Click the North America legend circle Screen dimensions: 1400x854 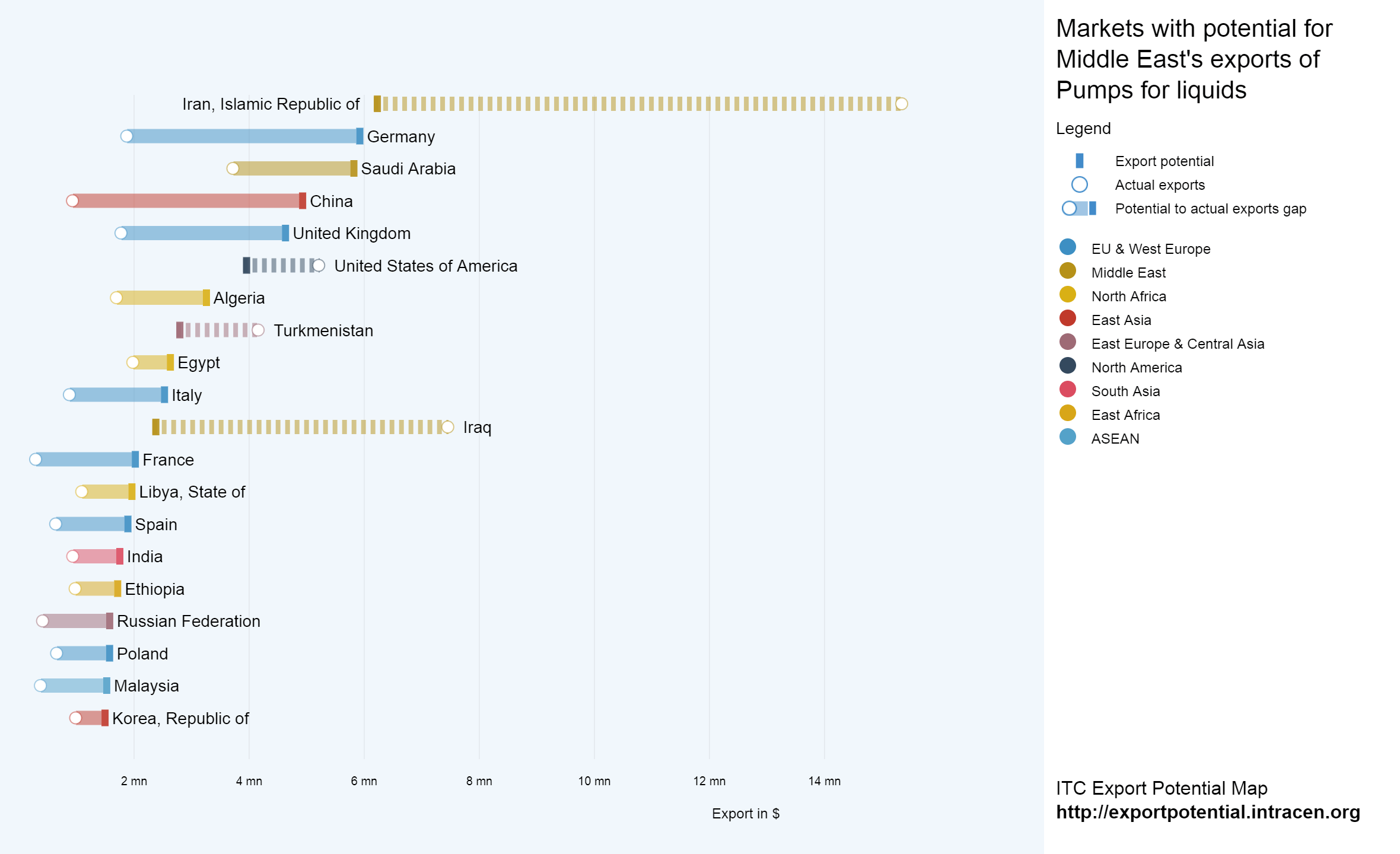pos(1067,366)
